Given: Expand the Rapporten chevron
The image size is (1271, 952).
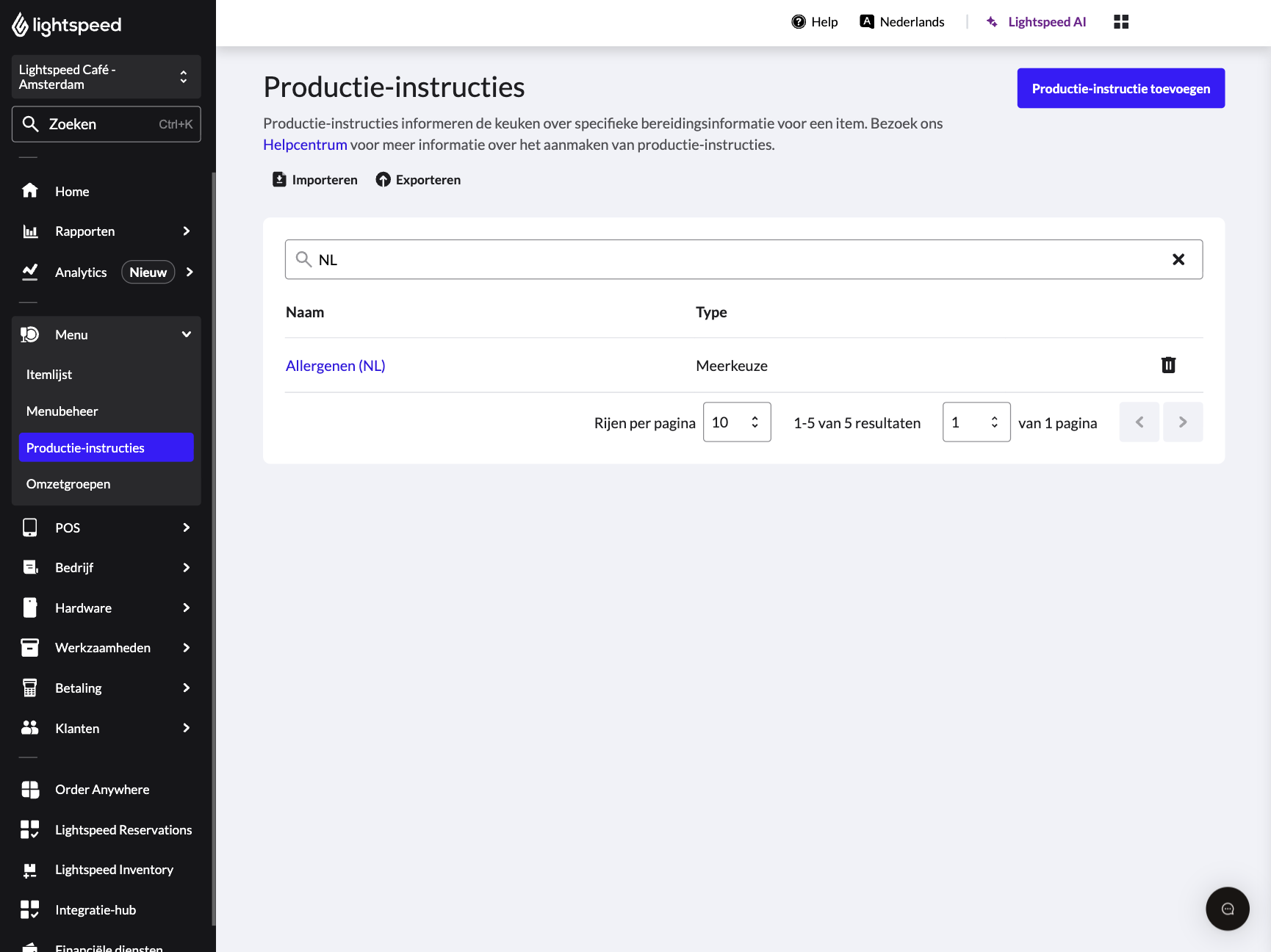Looking at the screenshot, I should [186, 231].
